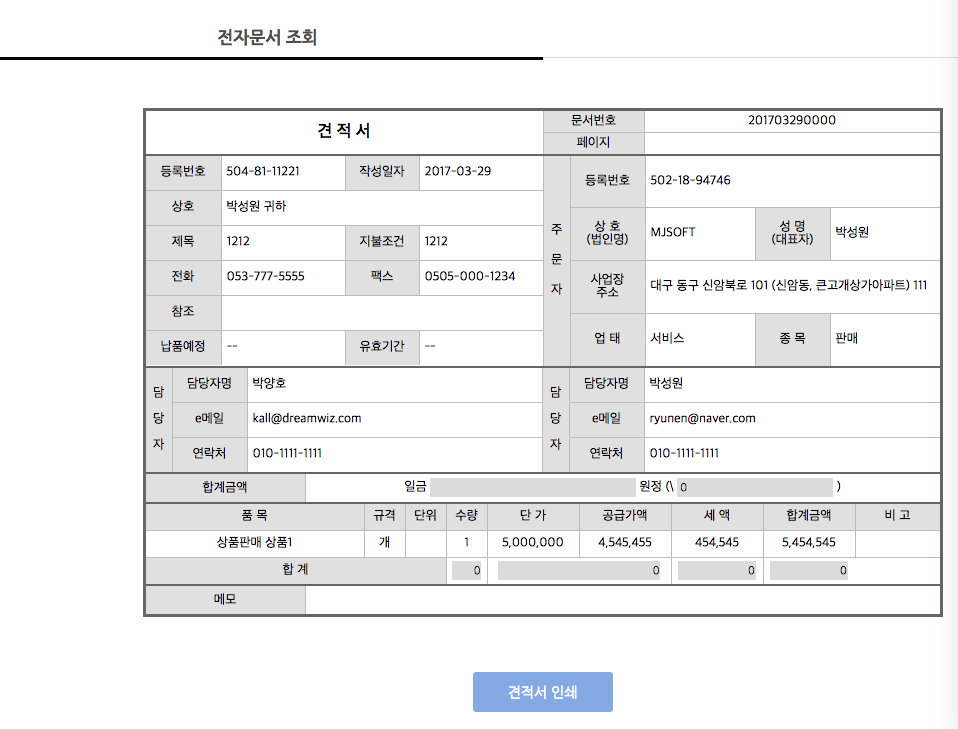The height and width of the screenshot is (729, 958).
Task: Select phone number 053-777-5555
Action: tap(265, 276)
